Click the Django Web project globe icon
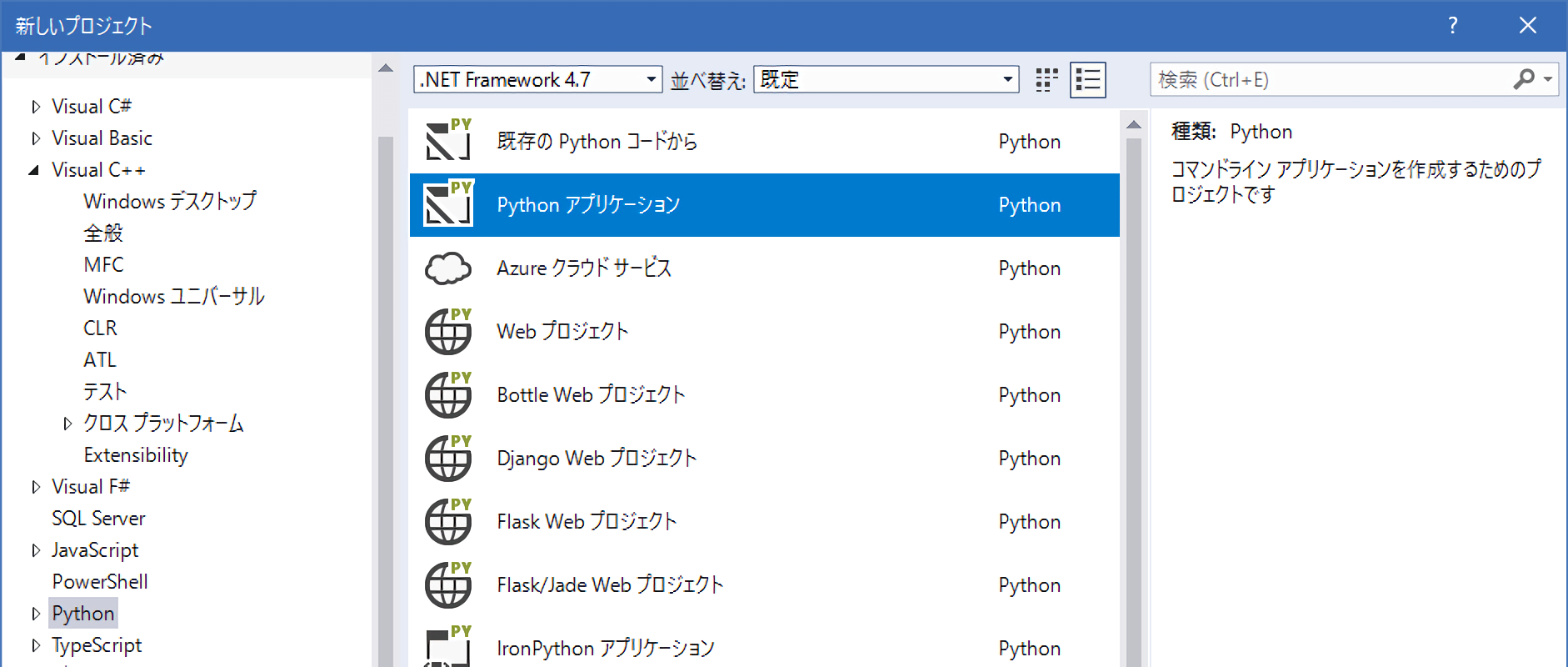 (448, 458)
